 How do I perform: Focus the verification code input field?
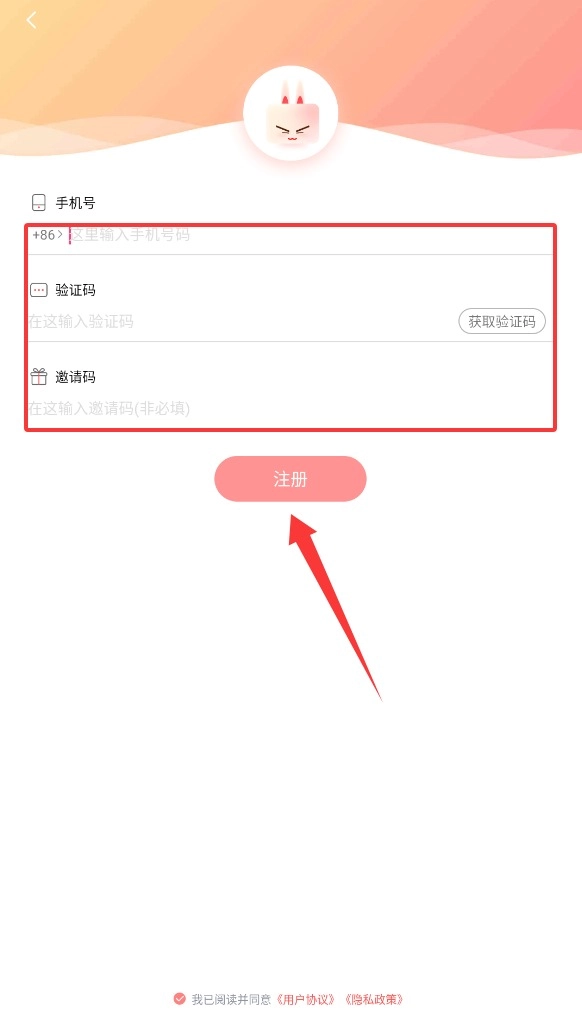(240, 321)
